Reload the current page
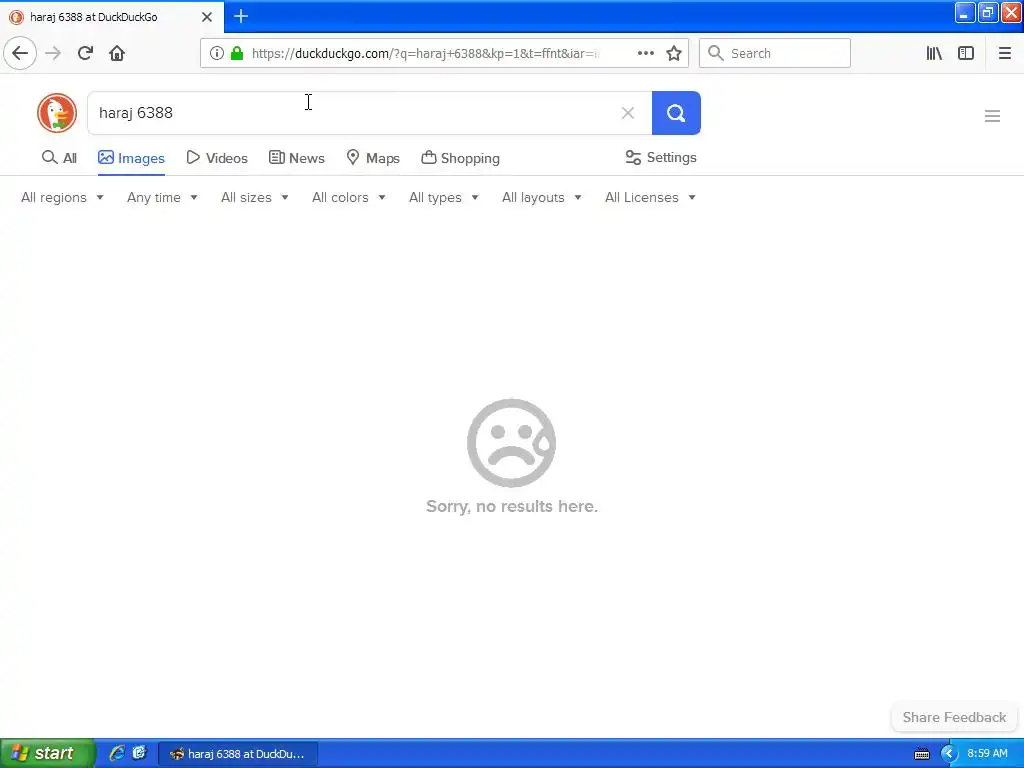The width and height of the screenshot is (1024, 768). click(x=85, y=53)
